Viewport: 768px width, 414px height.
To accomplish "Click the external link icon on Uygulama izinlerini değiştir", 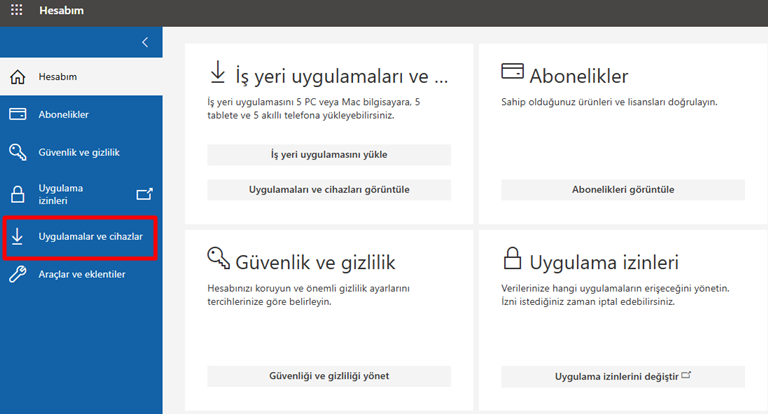I will point(686,375).
